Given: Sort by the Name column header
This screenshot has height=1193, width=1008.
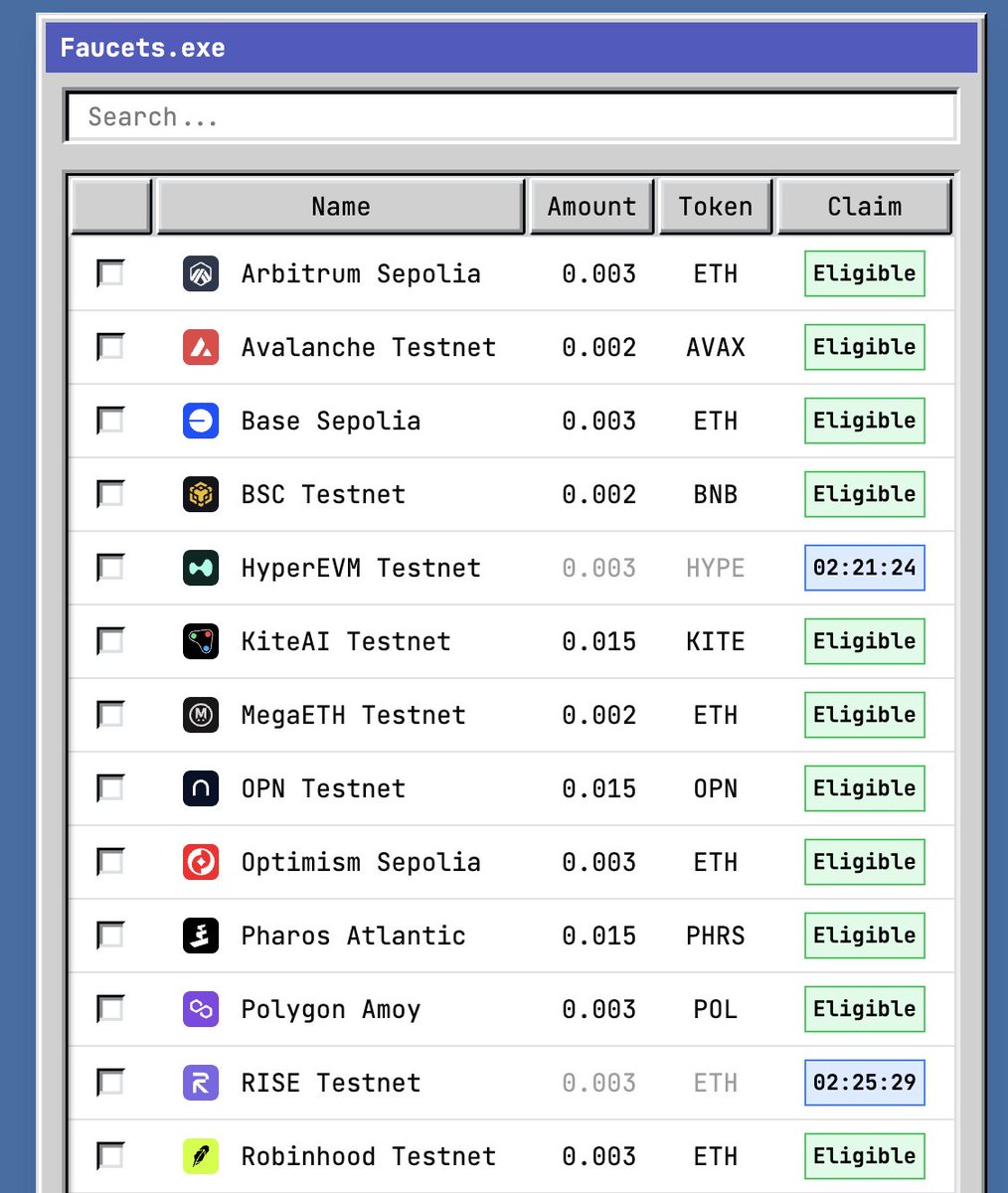Looking at the screenshot, I should (x=341, y=207).
